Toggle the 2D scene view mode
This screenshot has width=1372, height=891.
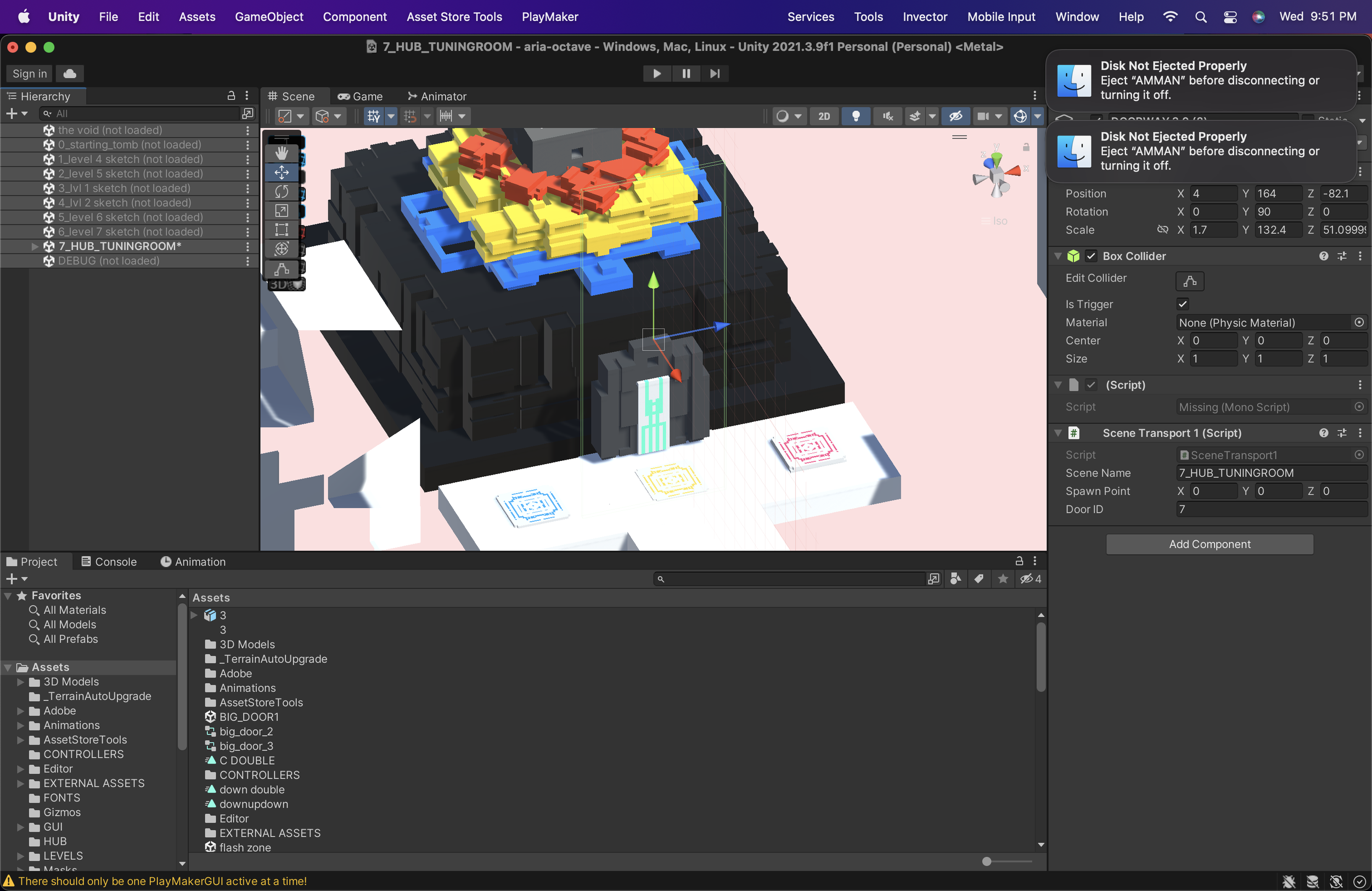tap(824, 116)
